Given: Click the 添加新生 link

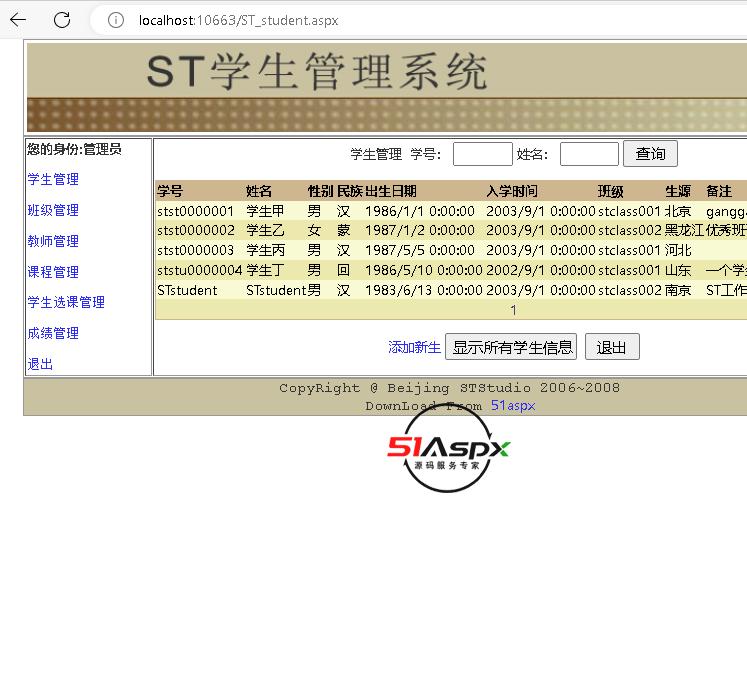Looking at the screenshot, I should click(x=414, y=347).
